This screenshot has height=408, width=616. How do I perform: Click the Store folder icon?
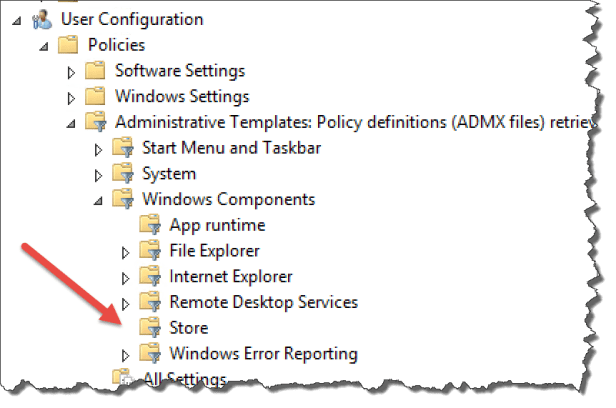(149, 327)
